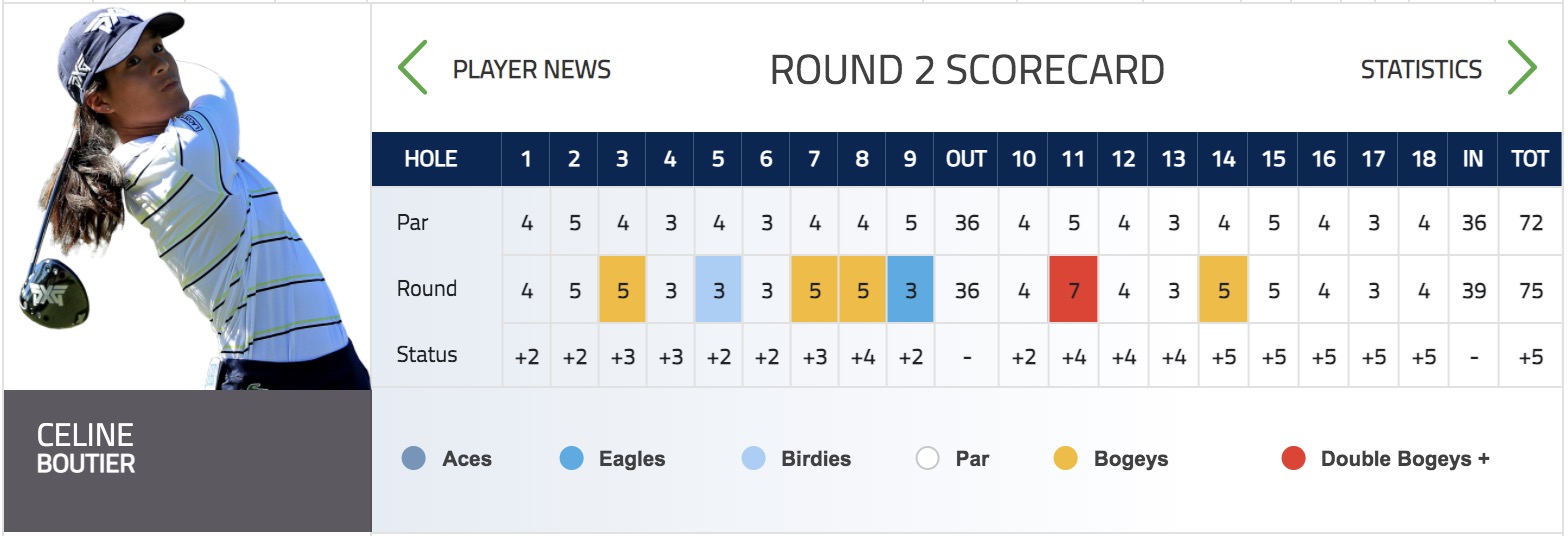Click the Aces legend circle icon
This screenshot has width=1568, height=536.
pos(413,459)
